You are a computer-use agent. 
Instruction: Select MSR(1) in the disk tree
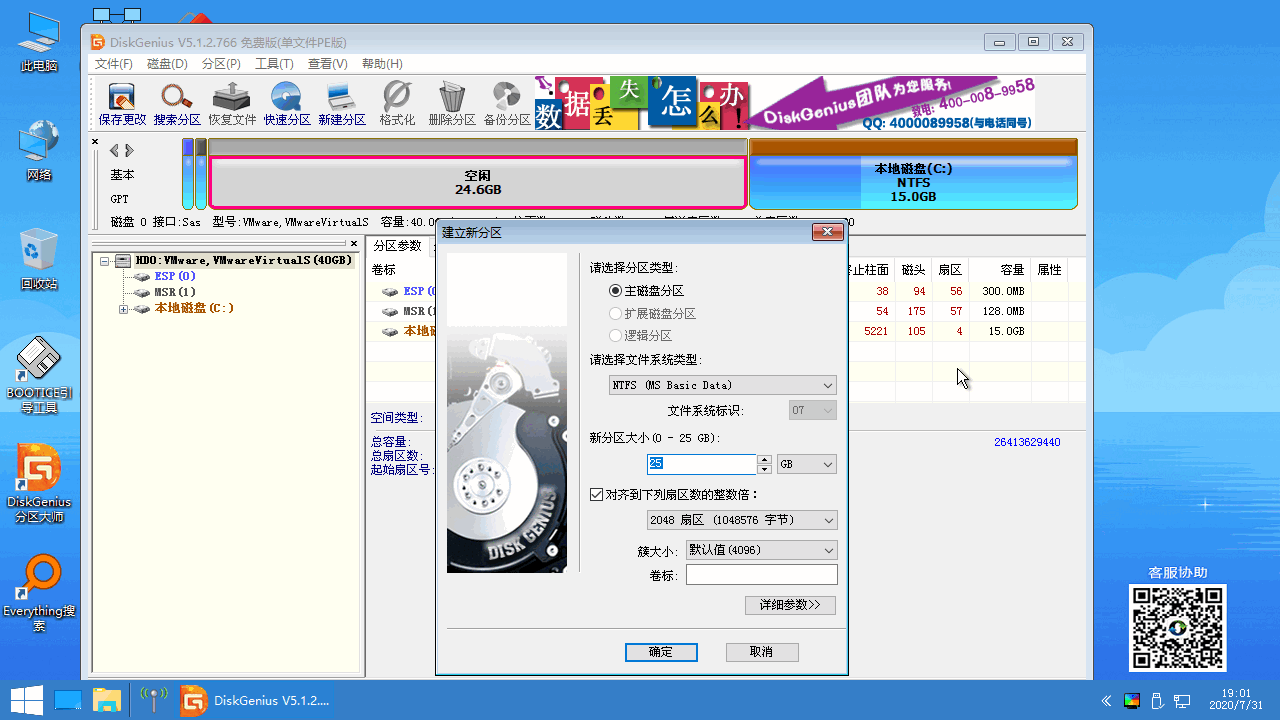(x=175, y=292)
